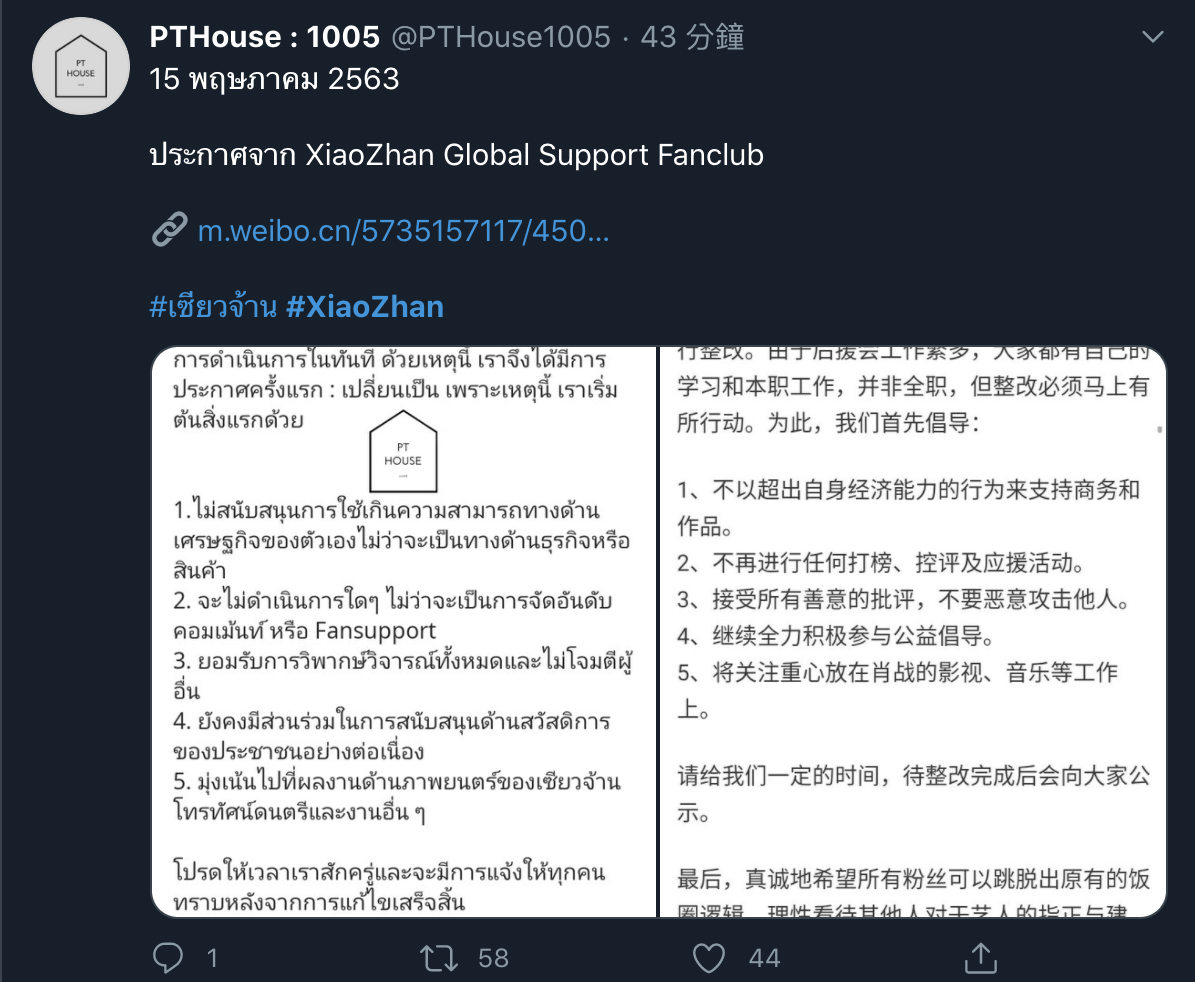The height and width of the screenshot is (982, 1195).
Task: Open the #XiaoZhan hashtag
Action: (364, 306)
